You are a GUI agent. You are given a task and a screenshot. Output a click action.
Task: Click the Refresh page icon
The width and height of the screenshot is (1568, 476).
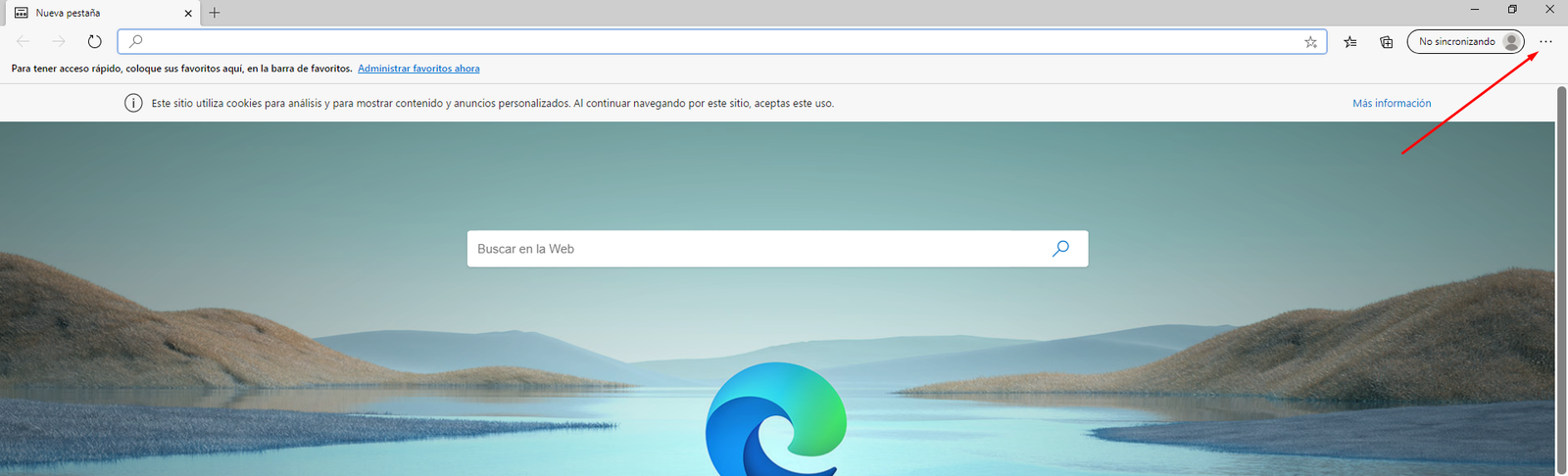point(94,41)
